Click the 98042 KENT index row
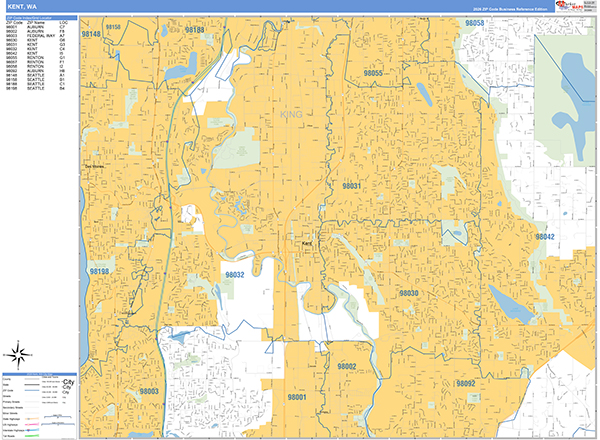 pyautogui.click(x=36, y=53)
